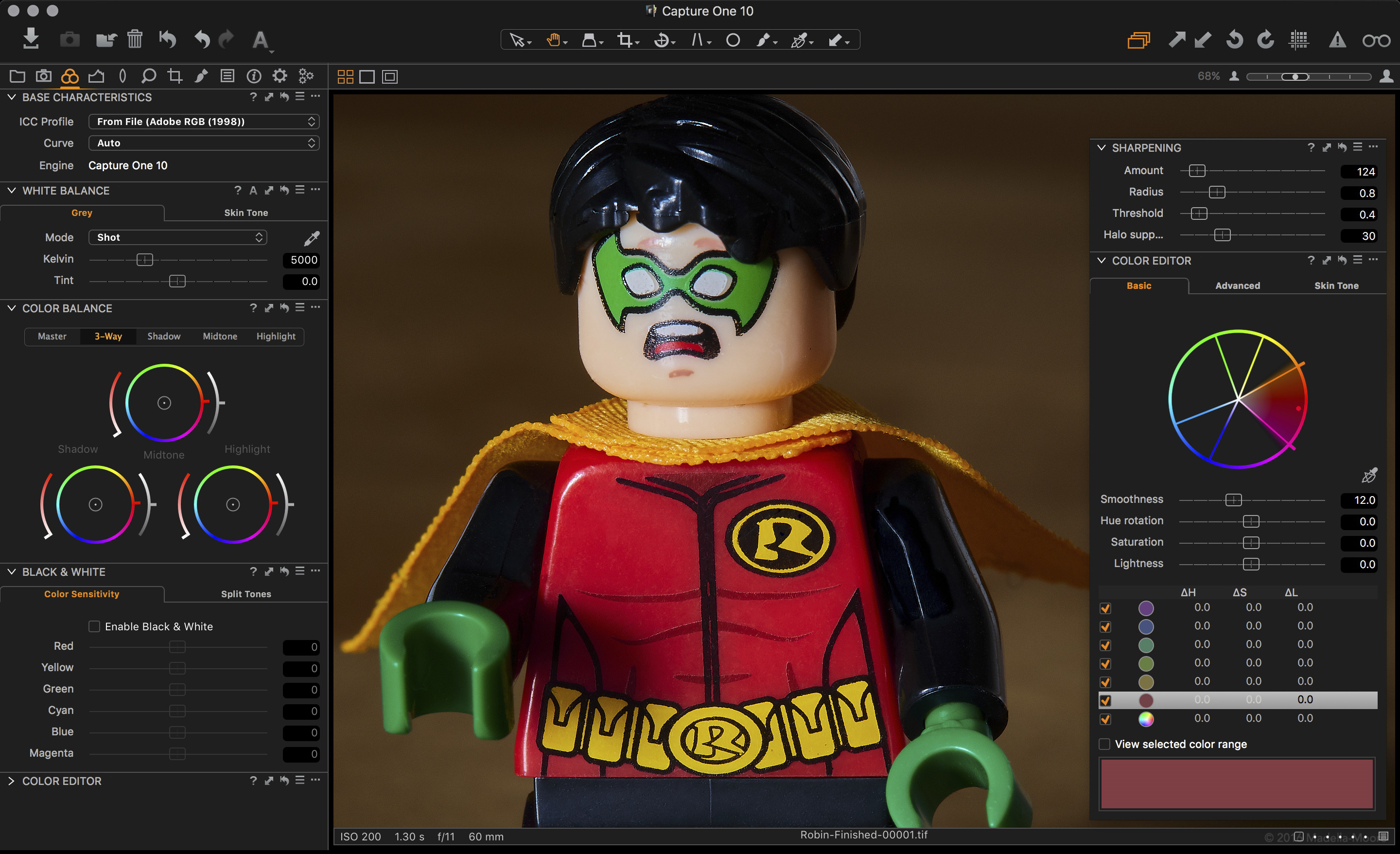Screen dimensions: 1400x854
Task: Use the Color Editor color picker eyedropper
Action: (x=1369, y=475)
